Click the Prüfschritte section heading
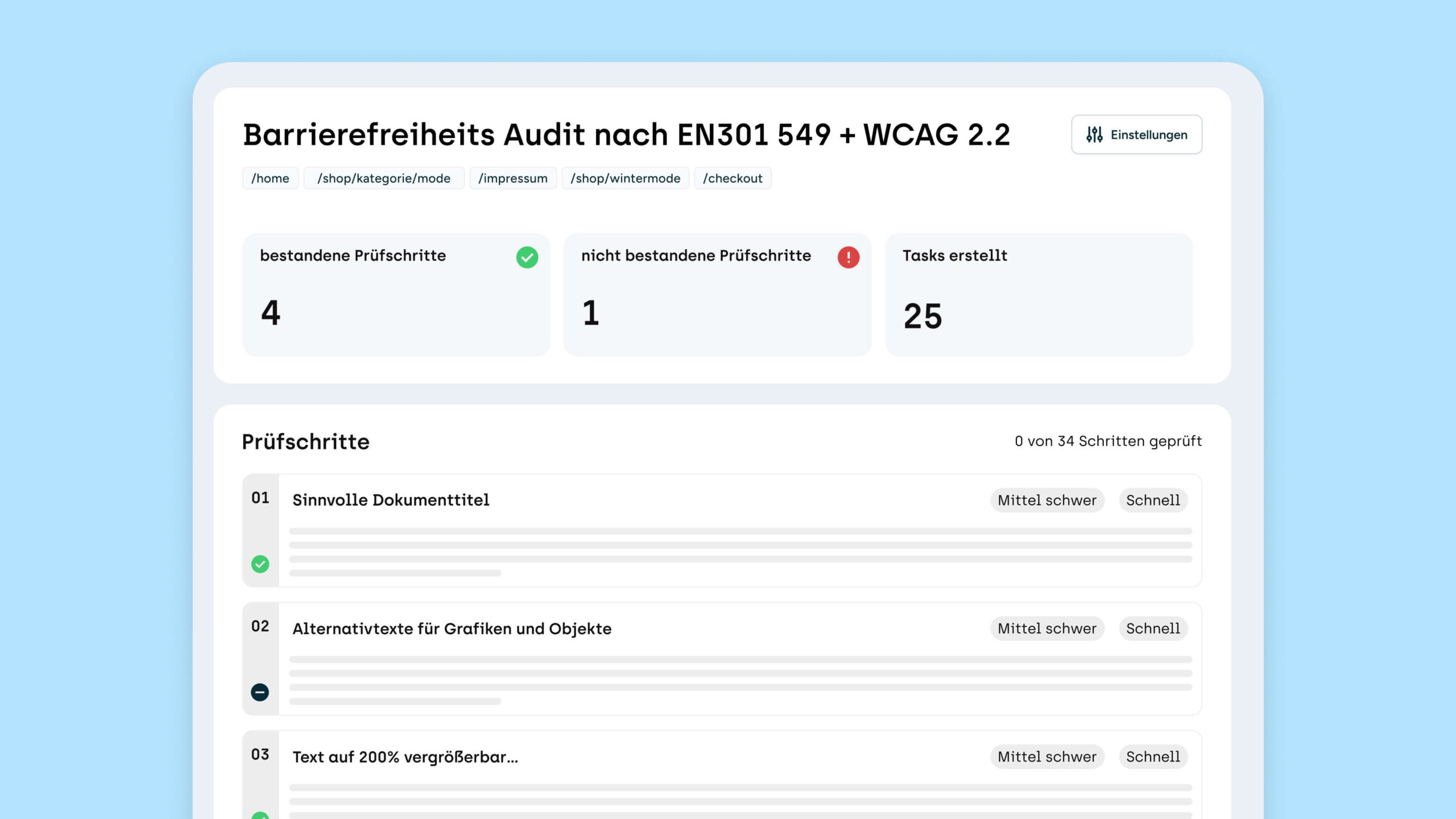Image resolution: width=1456 pixels, height=819 pixels. pyautogui.click(x=305, y=442)
